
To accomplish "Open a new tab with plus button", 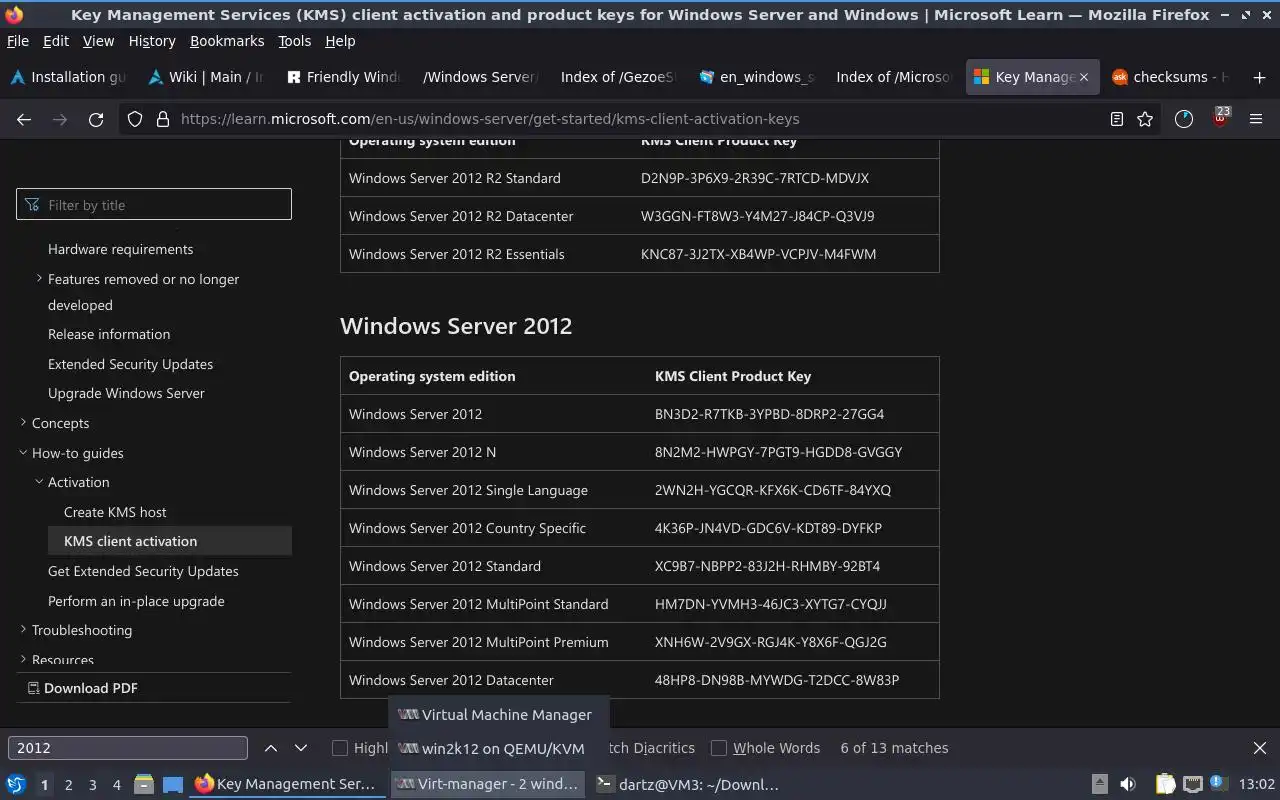I will click(1259, 77).
